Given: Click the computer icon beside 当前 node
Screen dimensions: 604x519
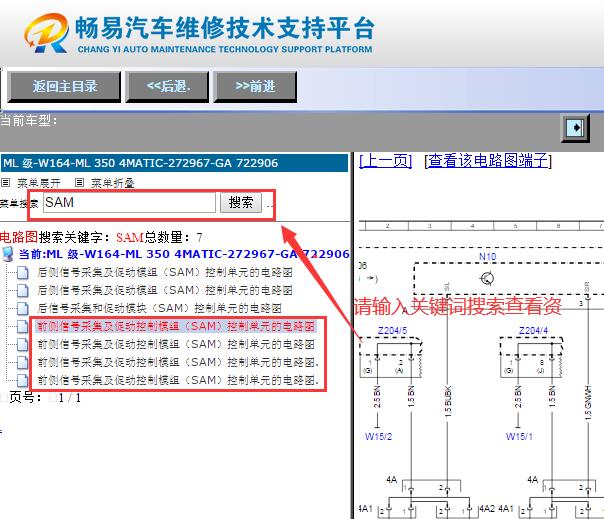Looking at the screenshot, I should (x=7, y=254).
